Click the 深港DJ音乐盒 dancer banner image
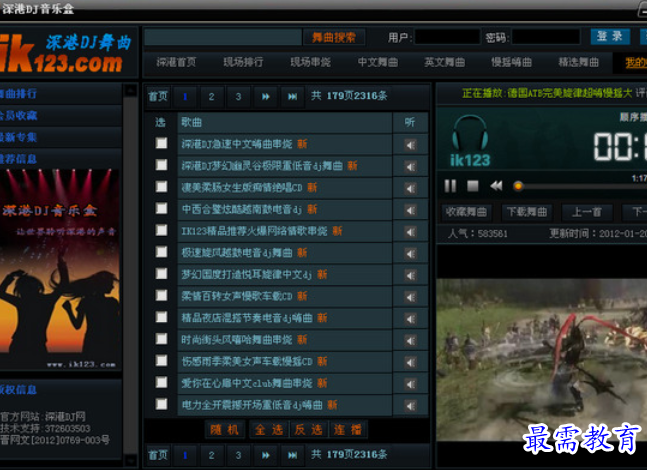 61,270
